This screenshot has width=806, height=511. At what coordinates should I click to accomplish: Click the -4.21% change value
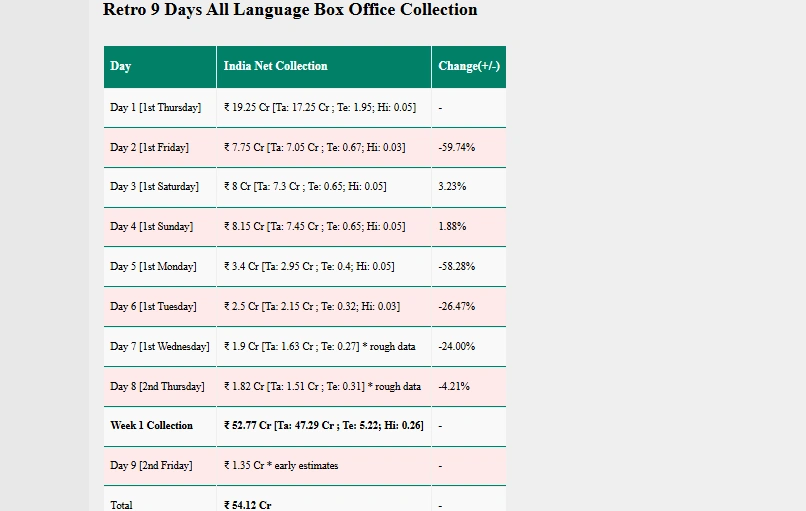pyautogui.click(x=454, y=387)
